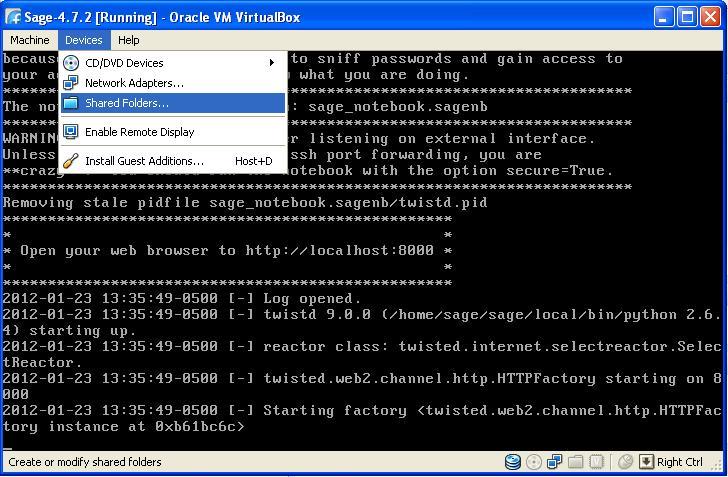This screenshot has width=728, height=477.
Task: Choose Shared Folders… menu entry
Action: click(x=126, y=103)
